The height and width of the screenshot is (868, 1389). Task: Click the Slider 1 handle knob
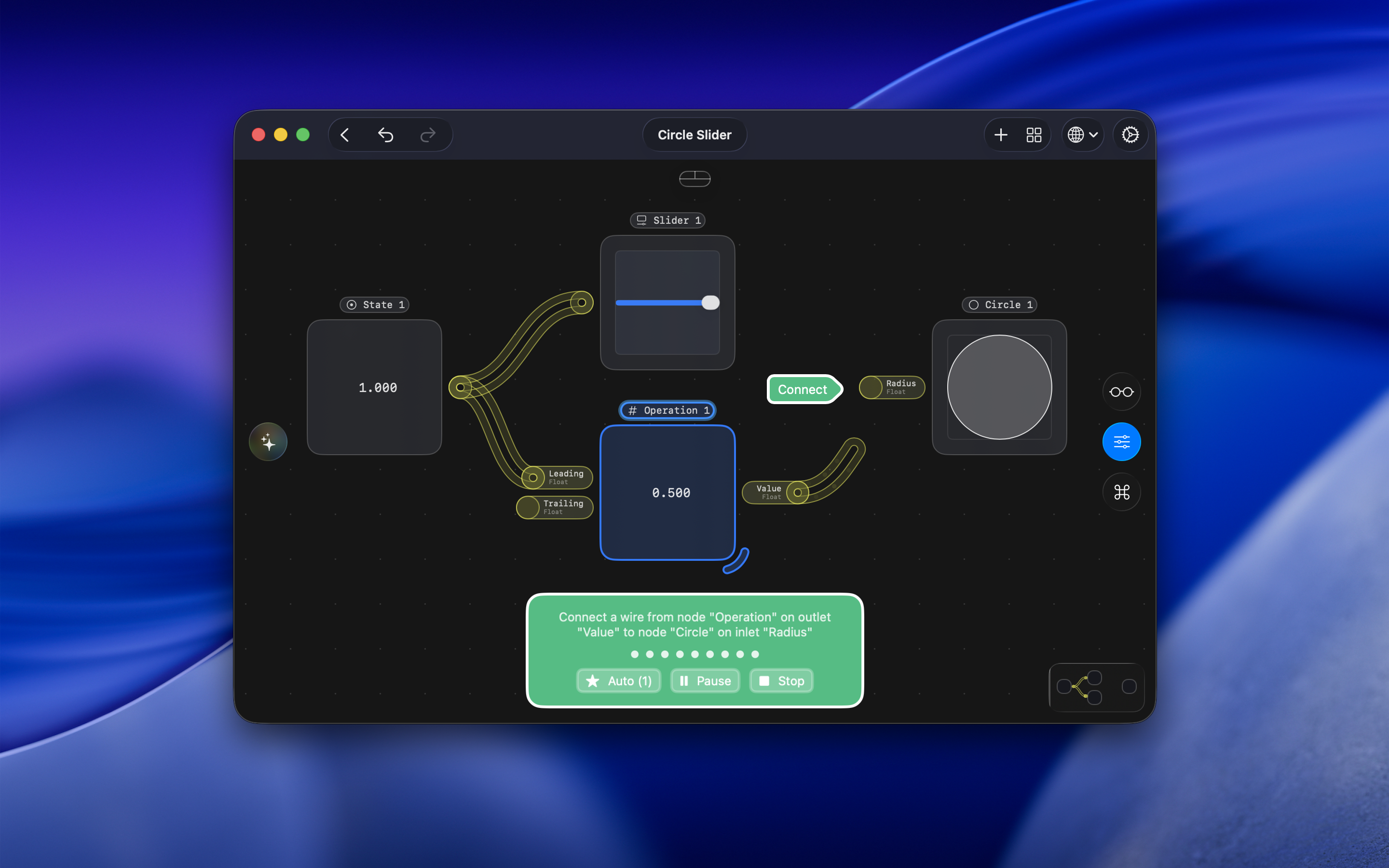point(710,302)
